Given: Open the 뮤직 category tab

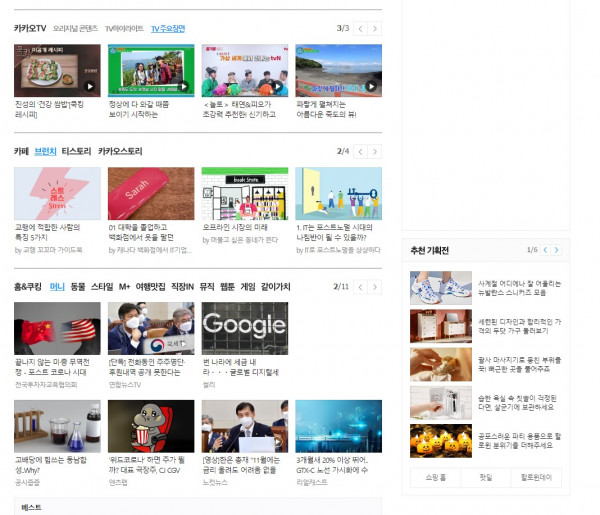Looking at the screenshot, I should (x=207, y=287).
